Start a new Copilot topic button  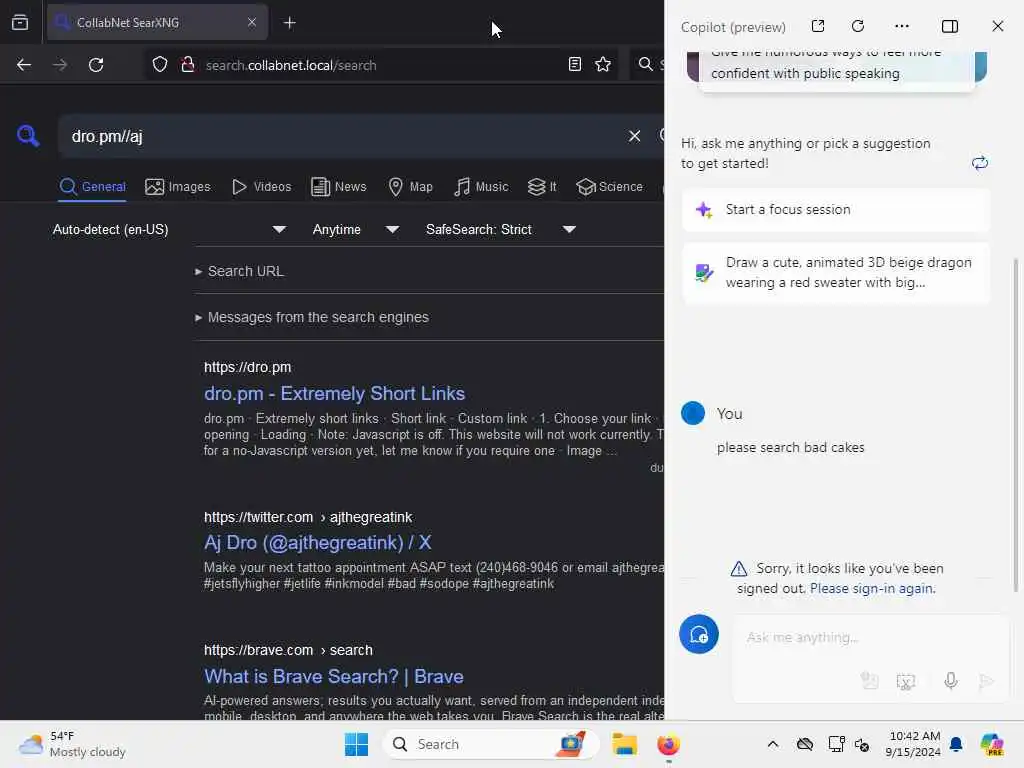[699, 634]
